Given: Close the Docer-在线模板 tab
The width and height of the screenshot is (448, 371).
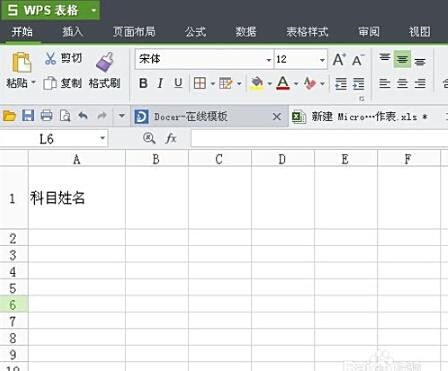Looking at the screenshot, I should (x=277, y=117).
